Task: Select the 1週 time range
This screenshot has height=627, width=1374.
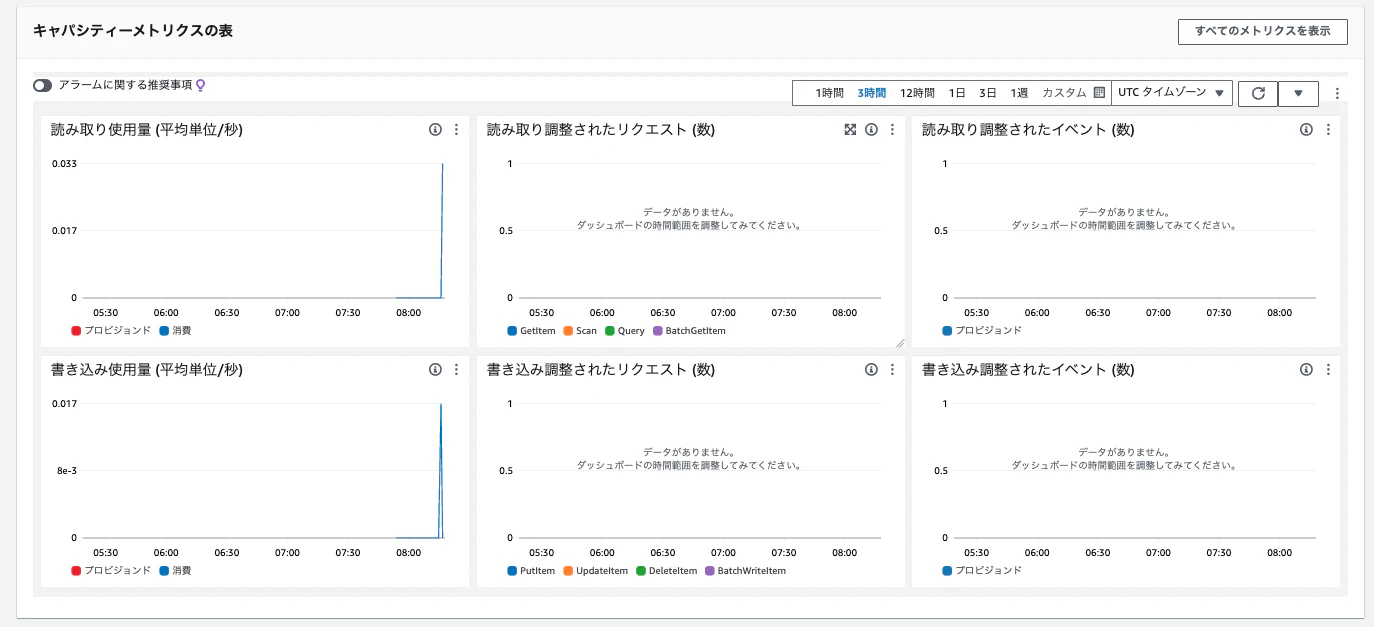Action: point(1019,93)
